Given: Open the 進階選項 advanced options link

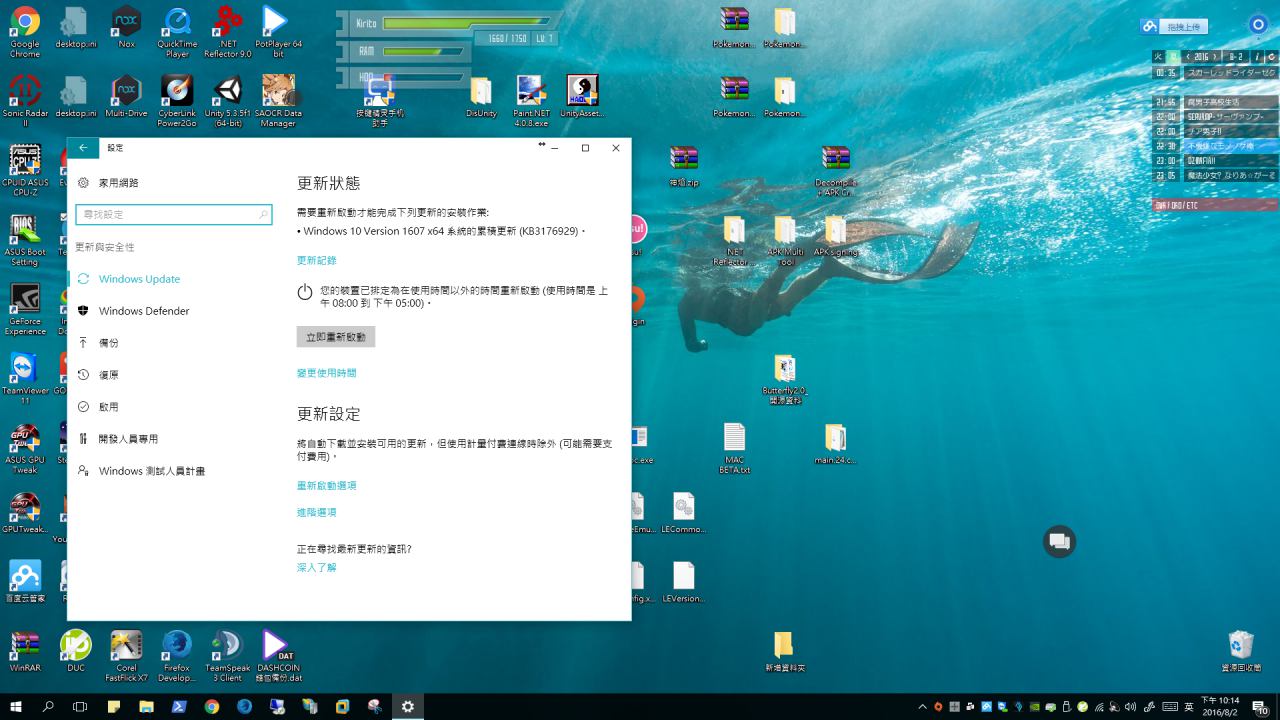Looking at the screenshot, I should point(316,512).
